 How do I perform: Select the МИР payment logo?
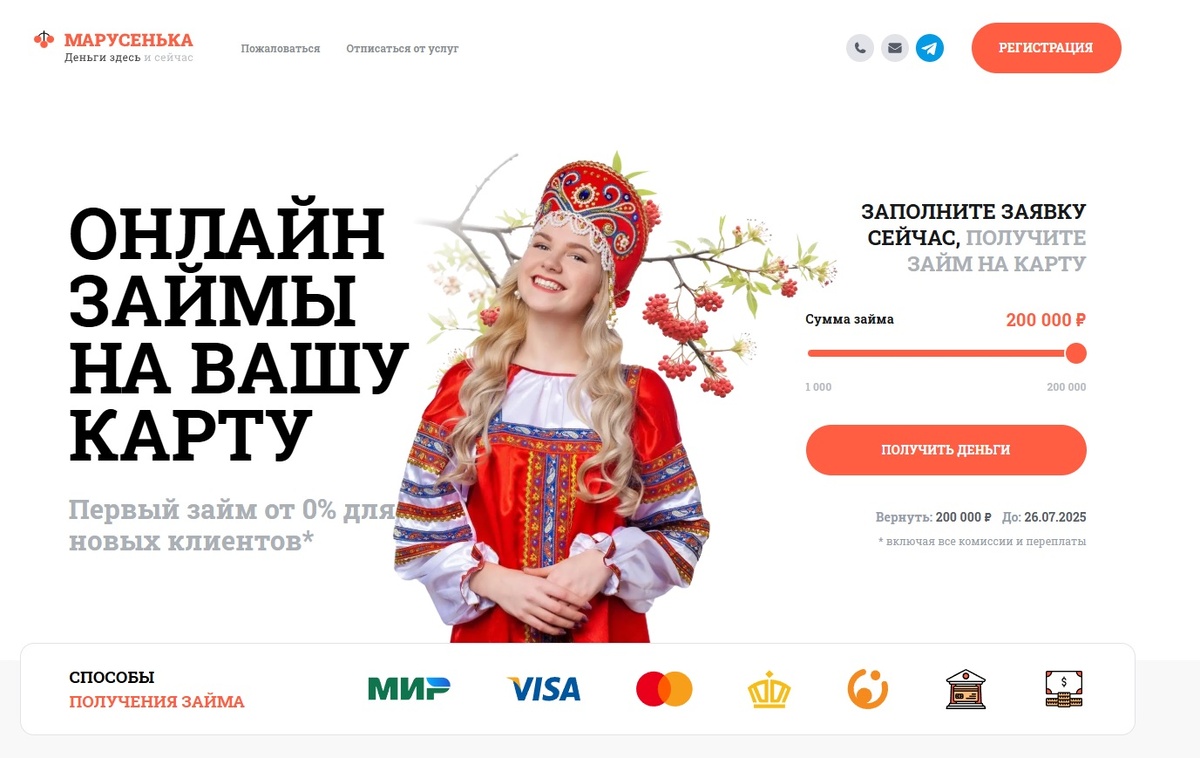409,689
